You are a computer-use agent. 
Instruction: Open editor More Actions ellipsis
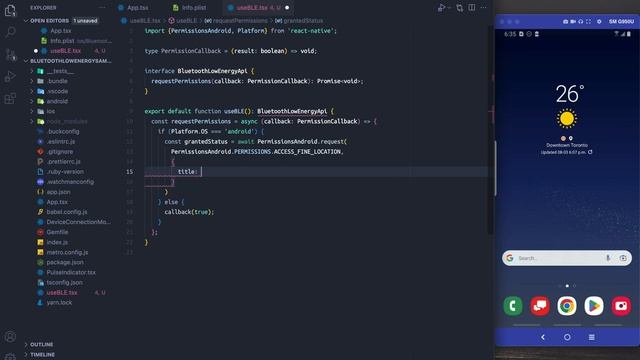[x=484, y=8]
